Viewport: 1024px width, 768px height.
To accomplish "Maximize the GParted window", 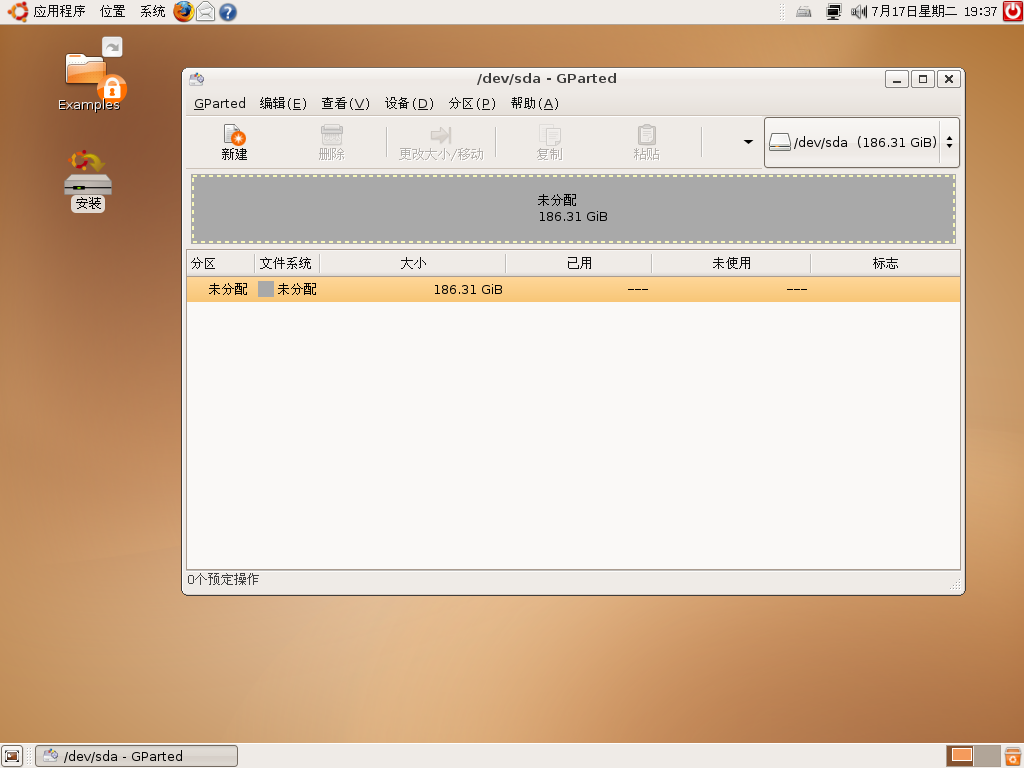I will 923,79.
